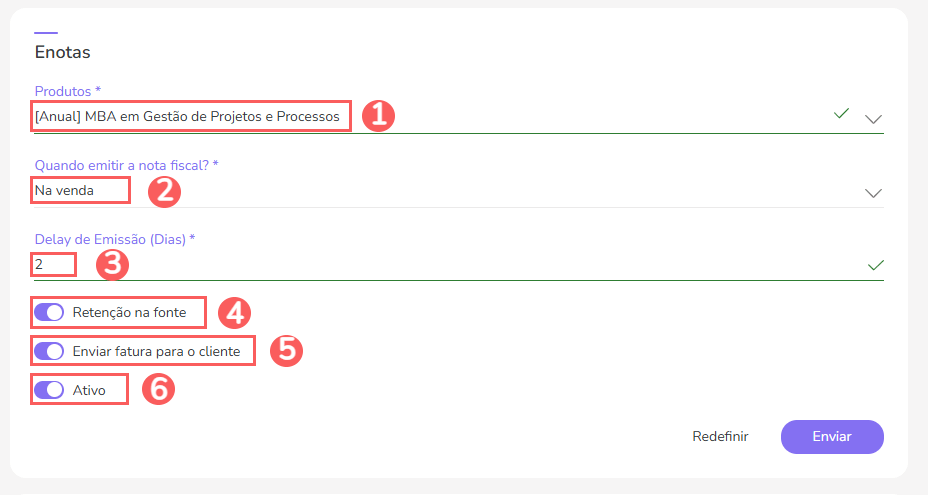Click green checkmark in the Delay de Emissão field

click(x=876, y=265)
